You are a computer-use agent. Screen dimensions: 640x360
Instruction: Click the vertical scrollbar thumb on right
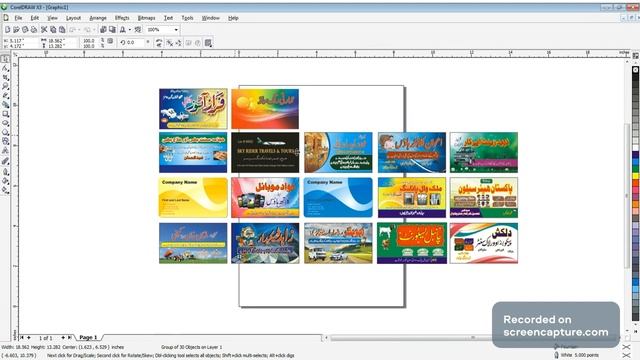[x=627, y=196]
